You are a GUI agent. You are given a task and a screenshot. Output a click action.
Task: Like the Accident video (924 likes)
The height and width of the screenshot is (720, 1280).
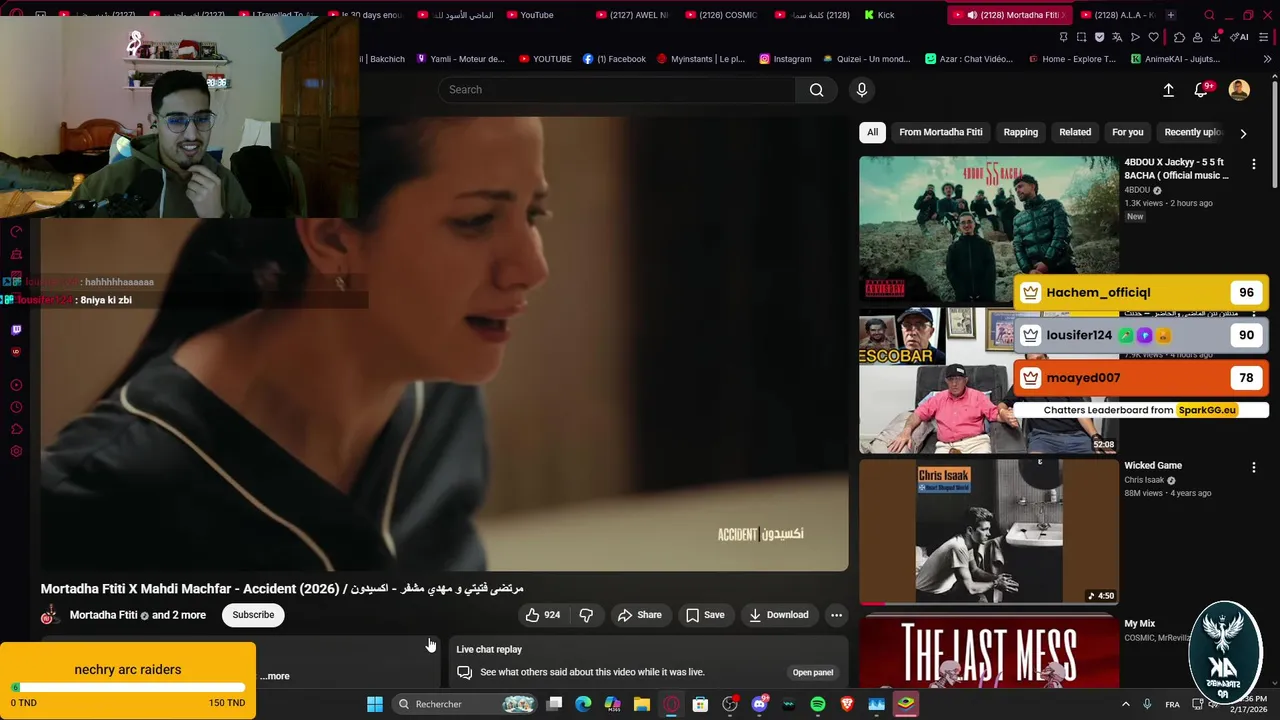[543, 615]
